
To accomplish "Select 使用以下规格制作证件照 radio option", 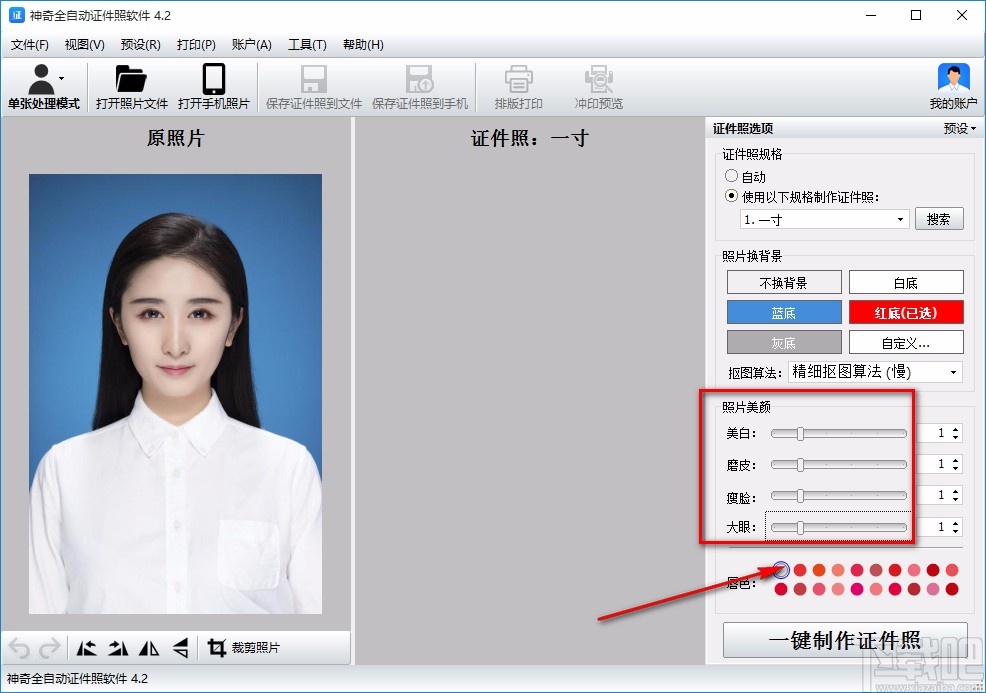I will 732,196.
